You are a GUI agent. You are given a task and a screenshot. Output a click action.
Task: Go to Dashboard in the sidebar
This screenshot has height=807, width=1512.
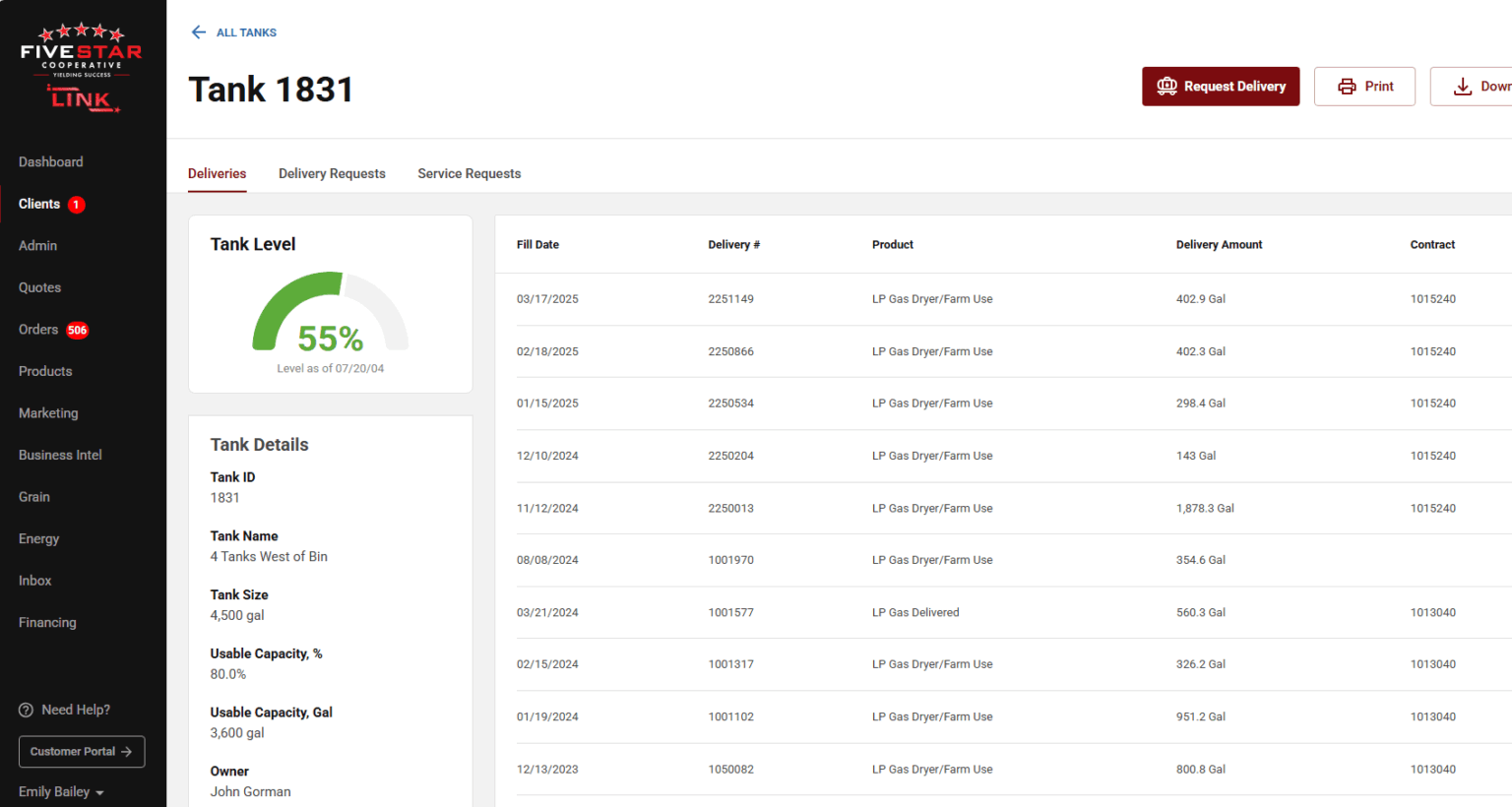[x=50, y=162]
